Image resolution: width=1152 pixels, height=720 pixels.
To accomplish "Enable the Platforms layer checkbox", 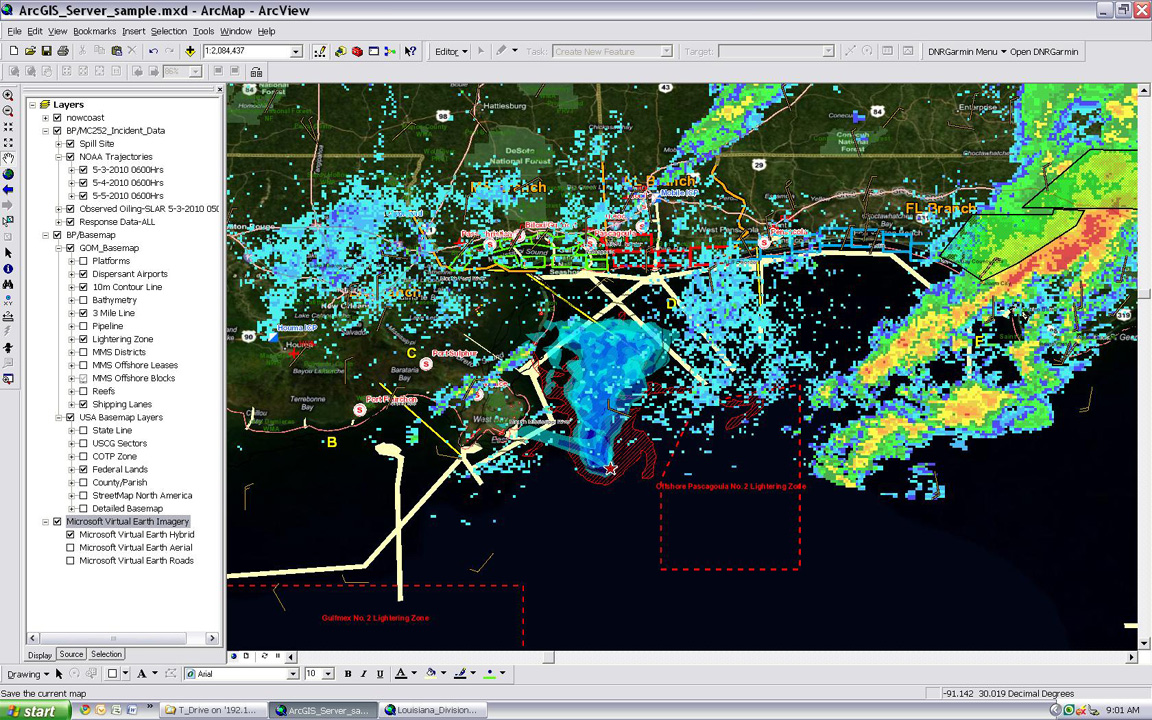I will 84,261.
